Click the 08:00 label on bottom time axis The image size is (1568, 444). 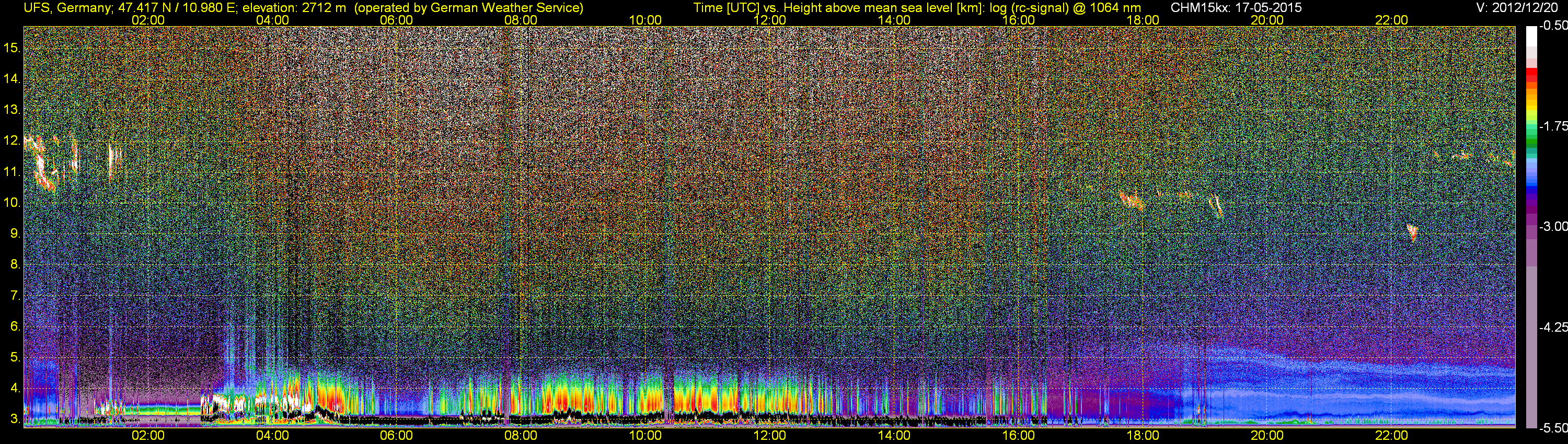tap(521, 436)
